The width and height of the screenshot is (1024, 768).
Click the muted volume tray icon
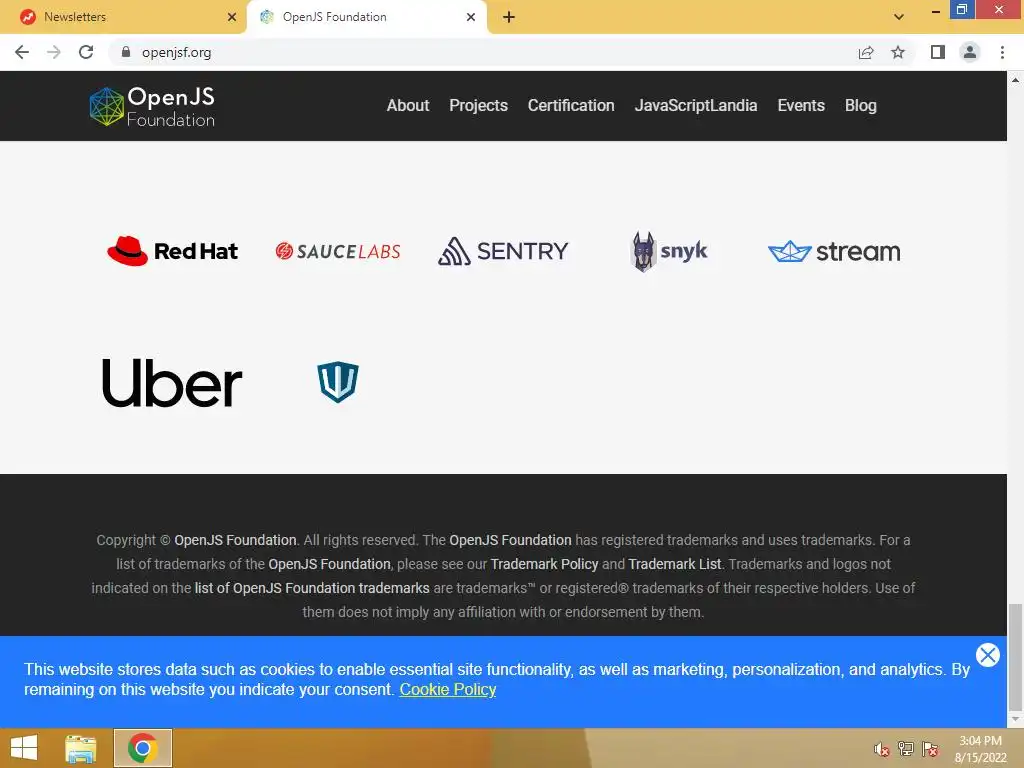point(881,749)
